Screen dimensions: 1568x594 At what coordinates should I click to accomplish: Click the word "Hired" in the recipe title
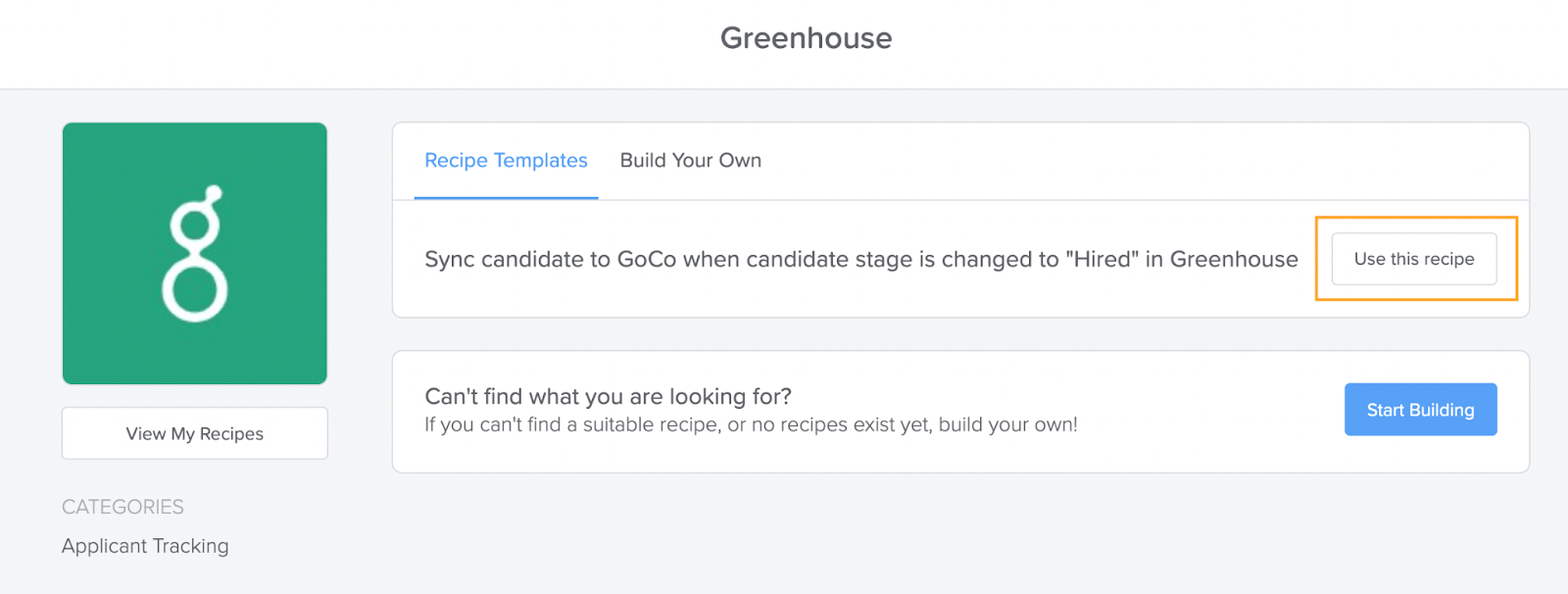pyautogui.click(x=1102, y=260)
